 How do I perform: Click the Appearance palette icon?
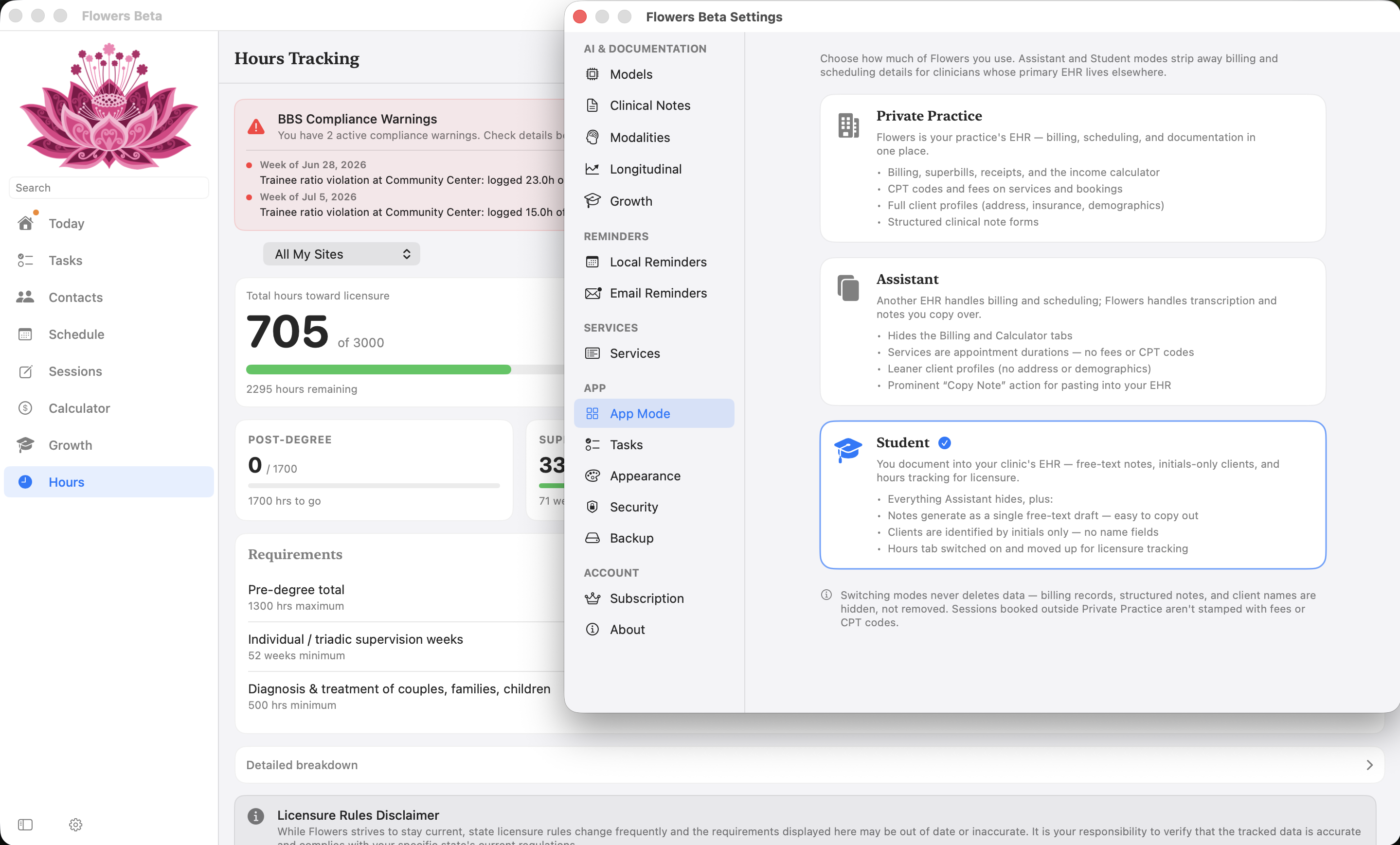pos(592,476)
